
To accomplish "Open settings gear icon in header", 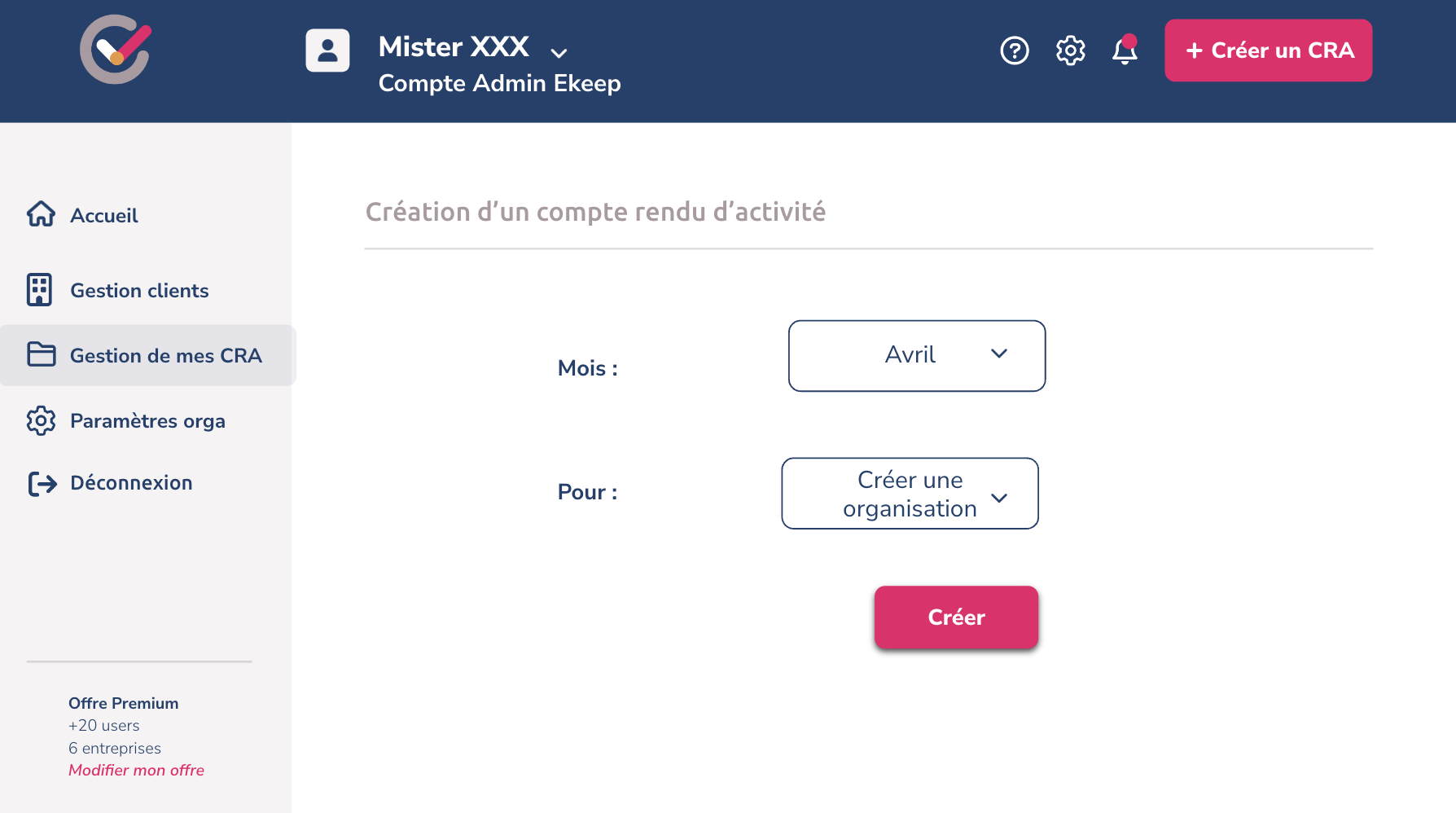I will (x=1071, y=51).
